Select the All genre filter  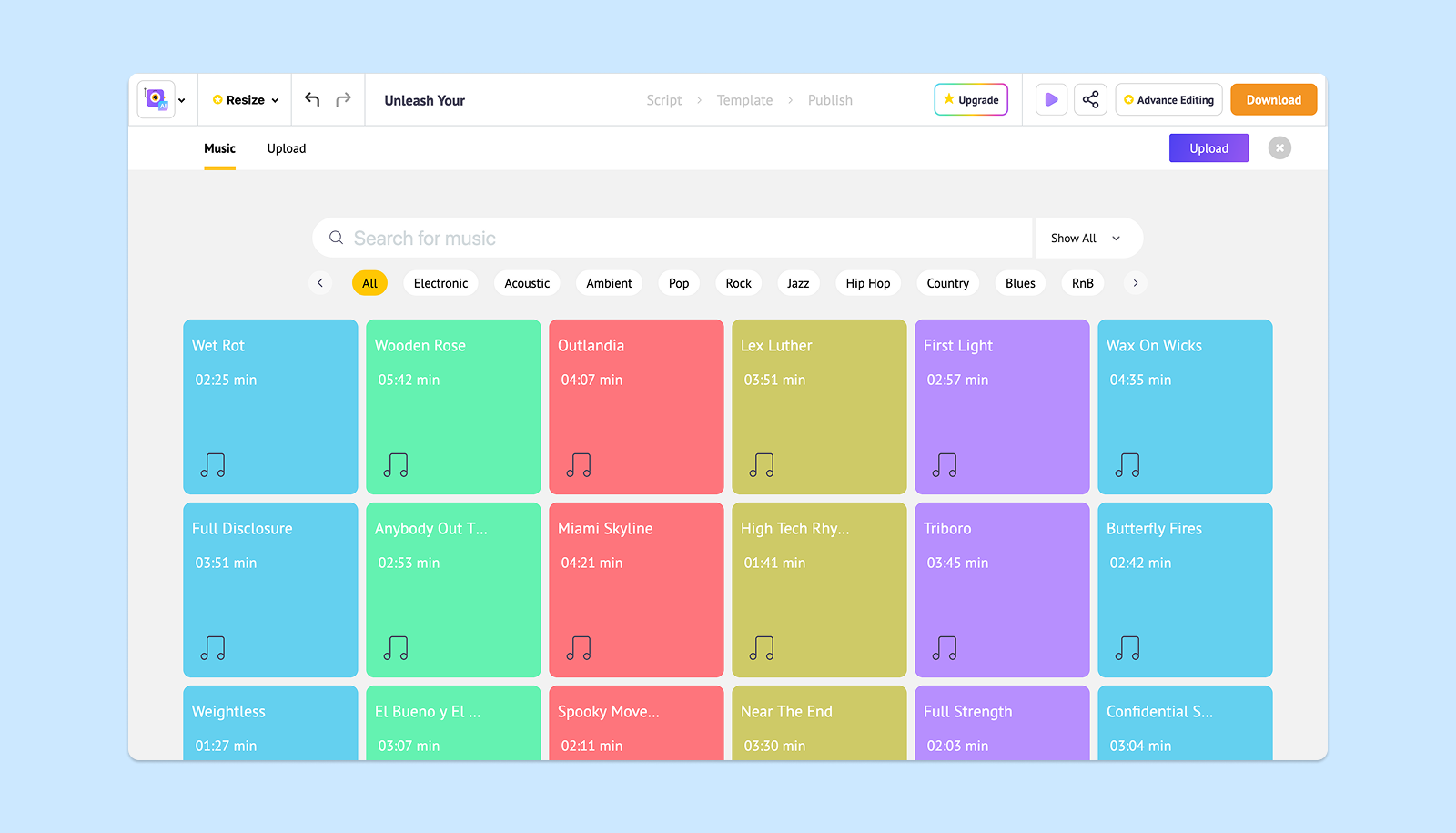click(x=369, y=283)
